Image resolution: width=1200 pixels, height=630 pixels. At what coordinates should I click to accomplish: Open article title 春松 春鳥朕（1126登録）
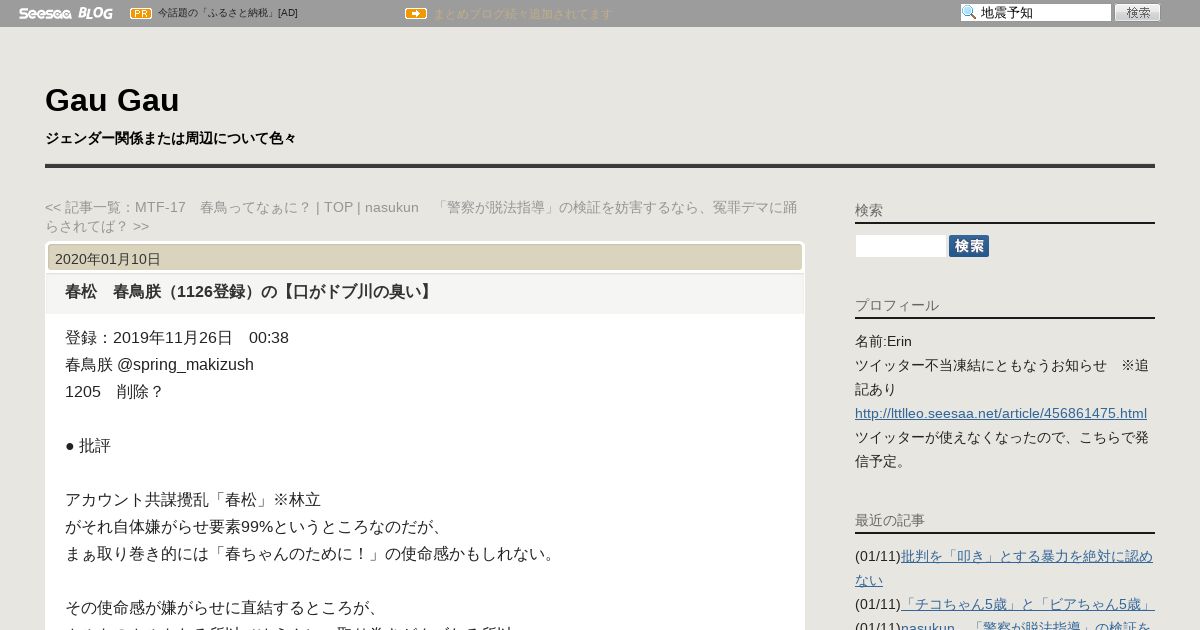point(250,292)
